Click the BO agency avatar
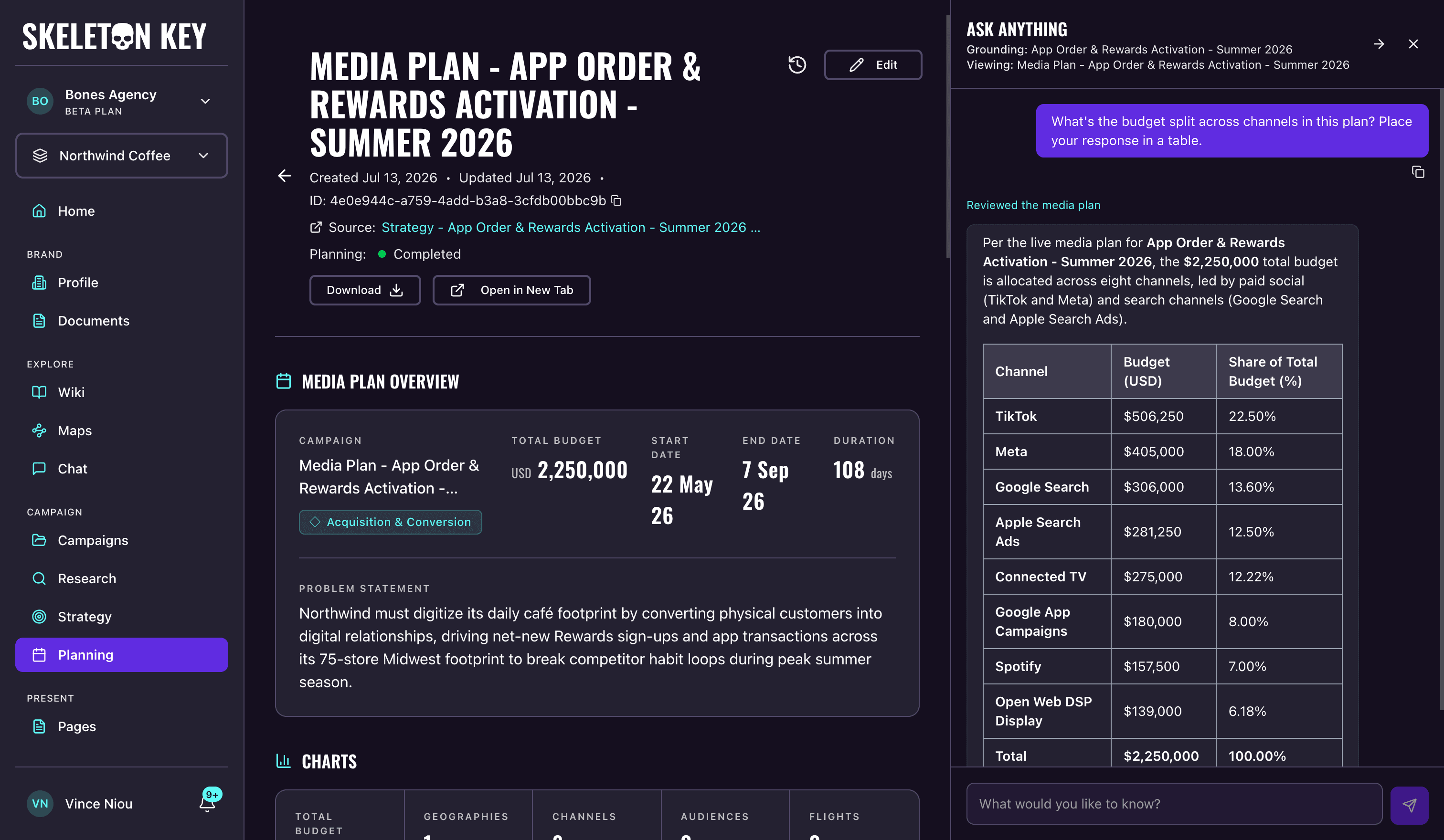Image resolution: width=1444 pixels, height=840 pixels. click(x=40, y=101)
